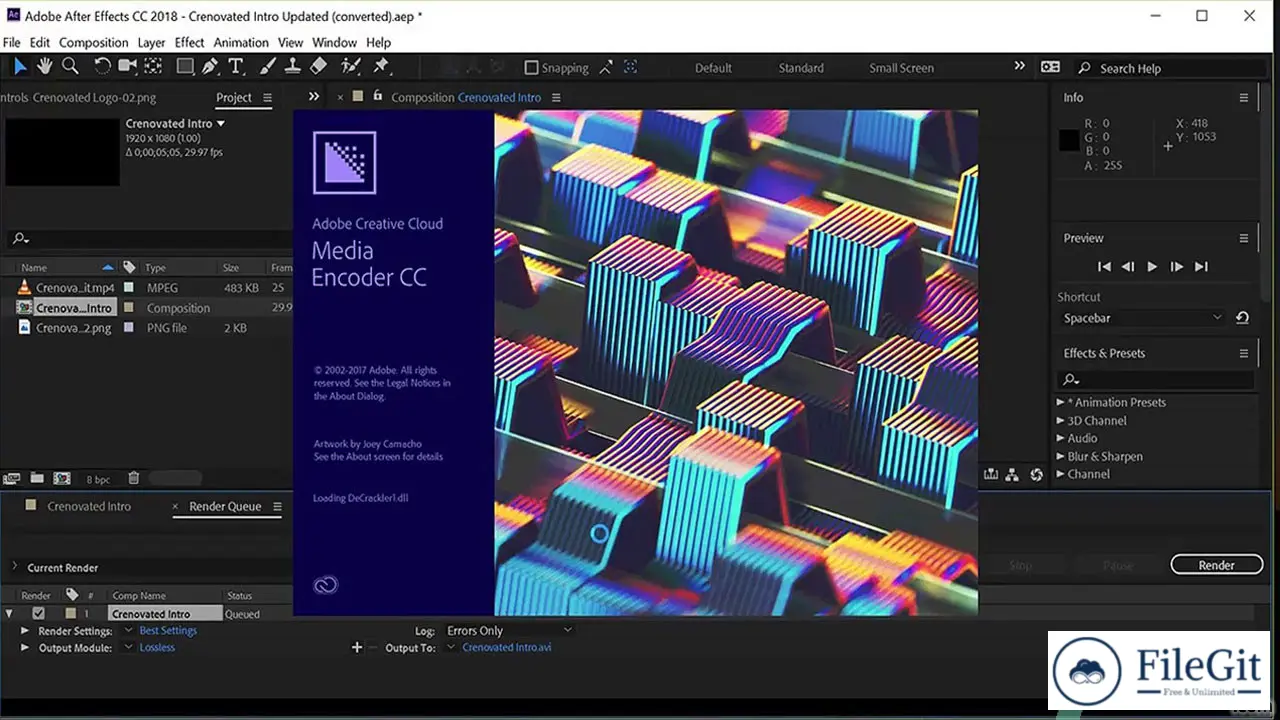Click the Add Output Module plus icon

point(357,648)
